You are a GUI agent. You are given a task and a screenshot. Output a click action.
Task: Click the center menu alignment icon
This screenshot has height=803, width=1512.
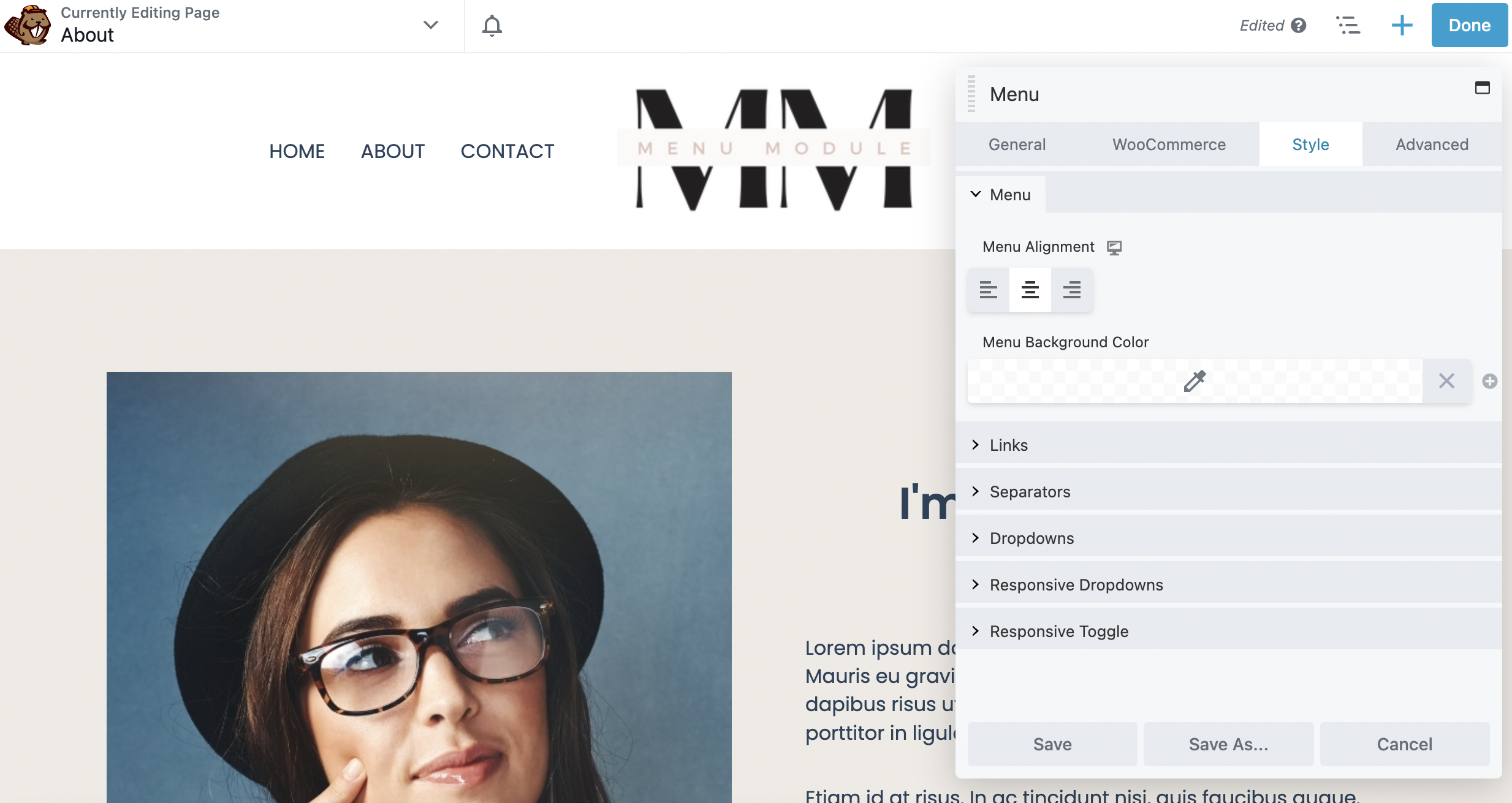1030,289
